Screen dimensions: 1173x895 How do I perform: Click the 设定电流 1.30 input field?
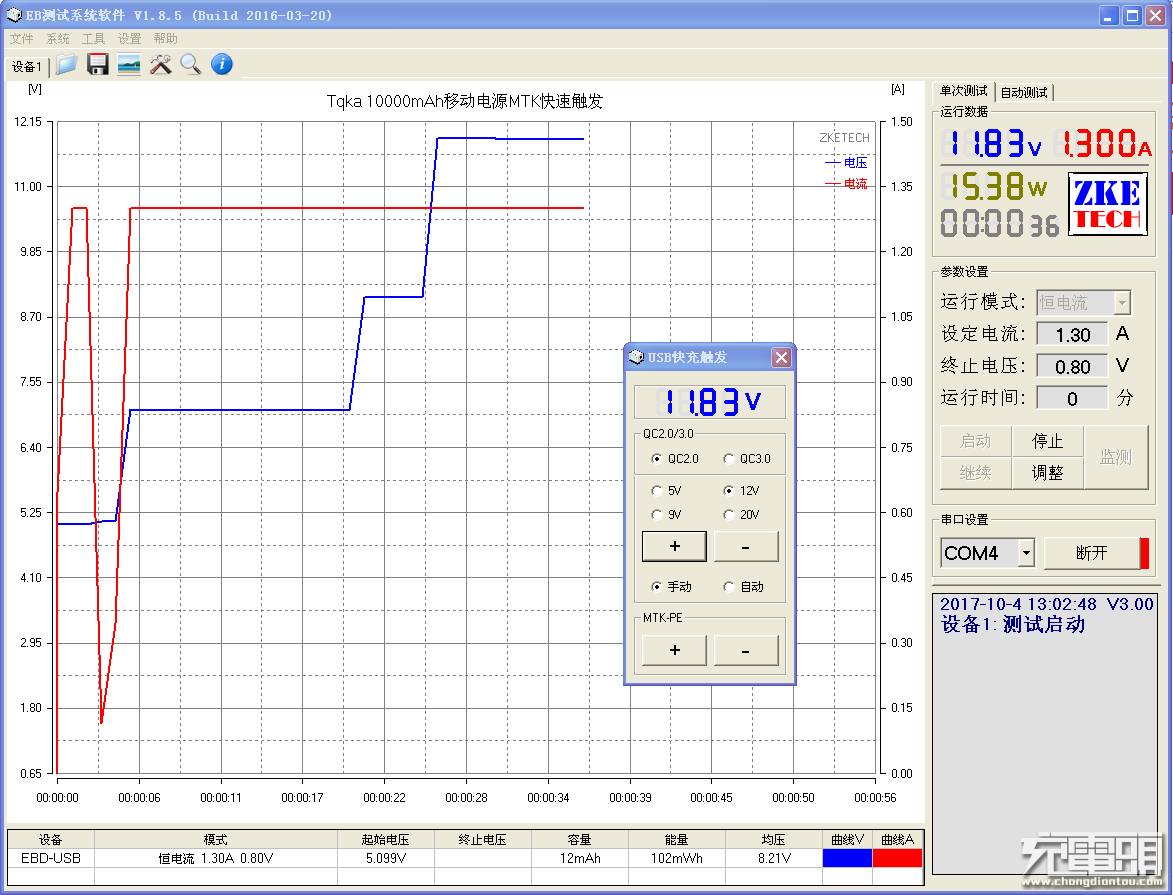point(1072,335)
